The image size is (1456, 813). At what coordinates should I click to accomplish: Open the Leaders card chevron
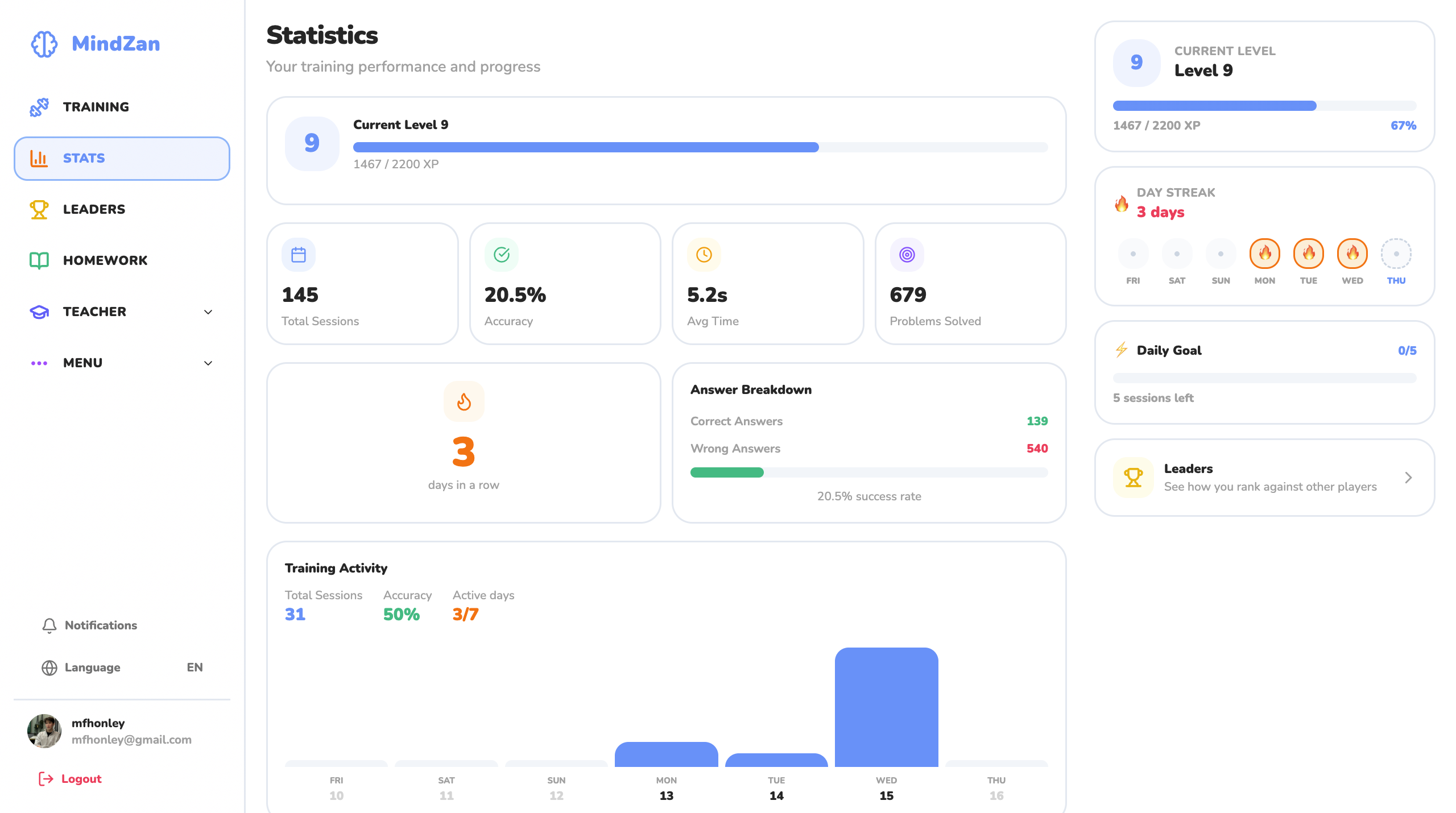[1409, 478]
